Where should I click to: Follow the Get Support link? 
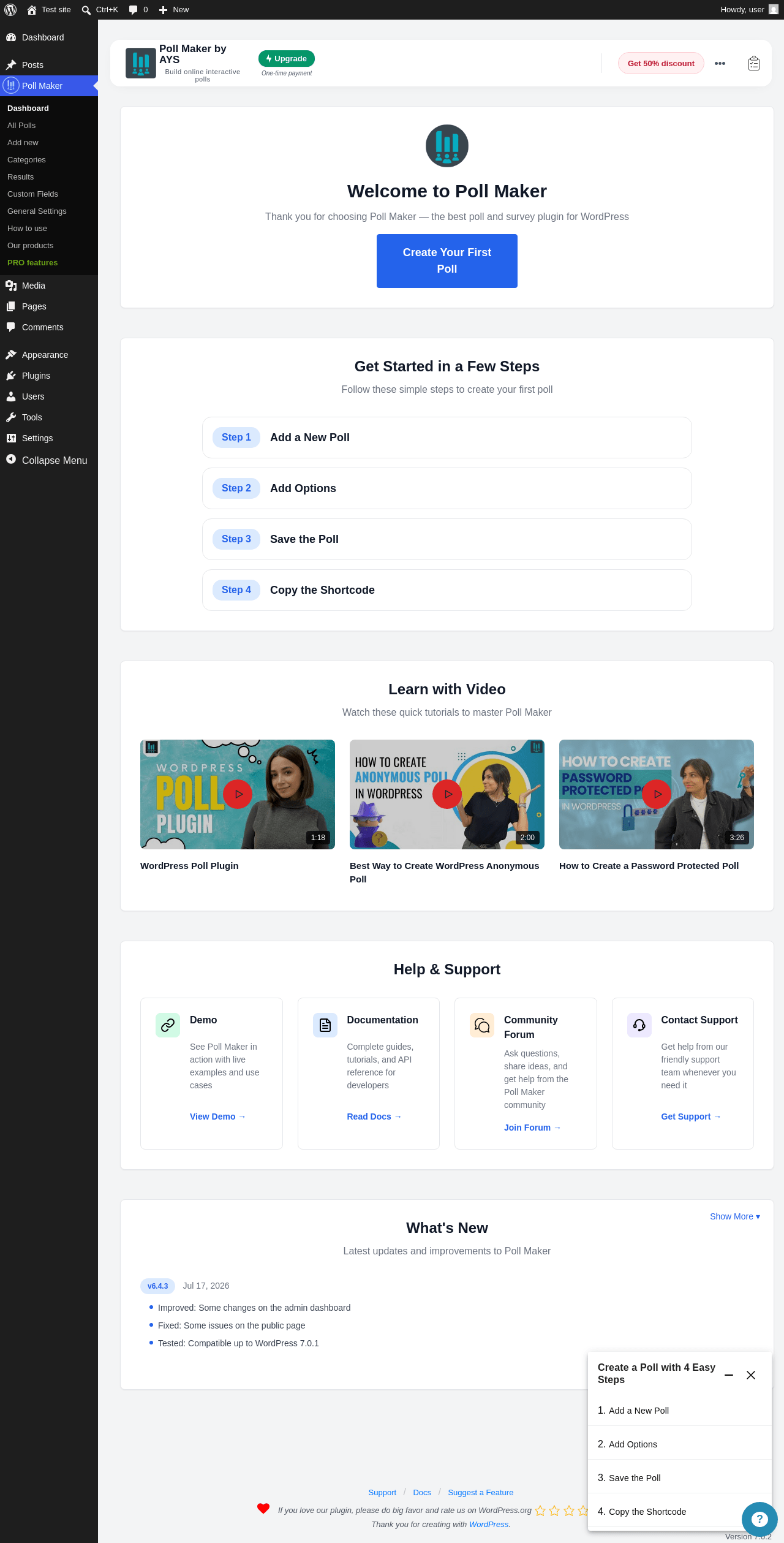pyautogui.click(x=691, y=1116)
